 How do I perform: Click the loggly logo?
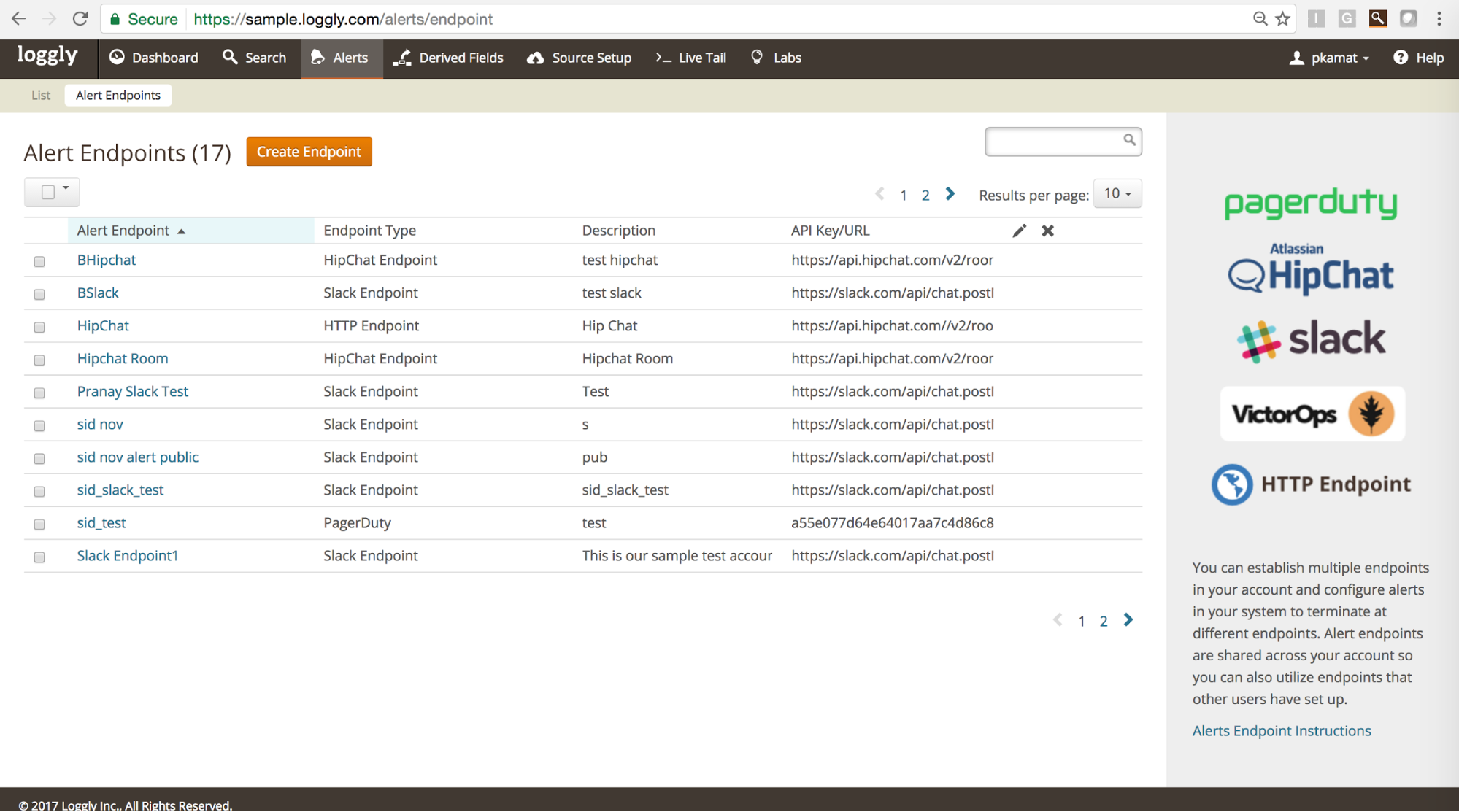point(47,56)
